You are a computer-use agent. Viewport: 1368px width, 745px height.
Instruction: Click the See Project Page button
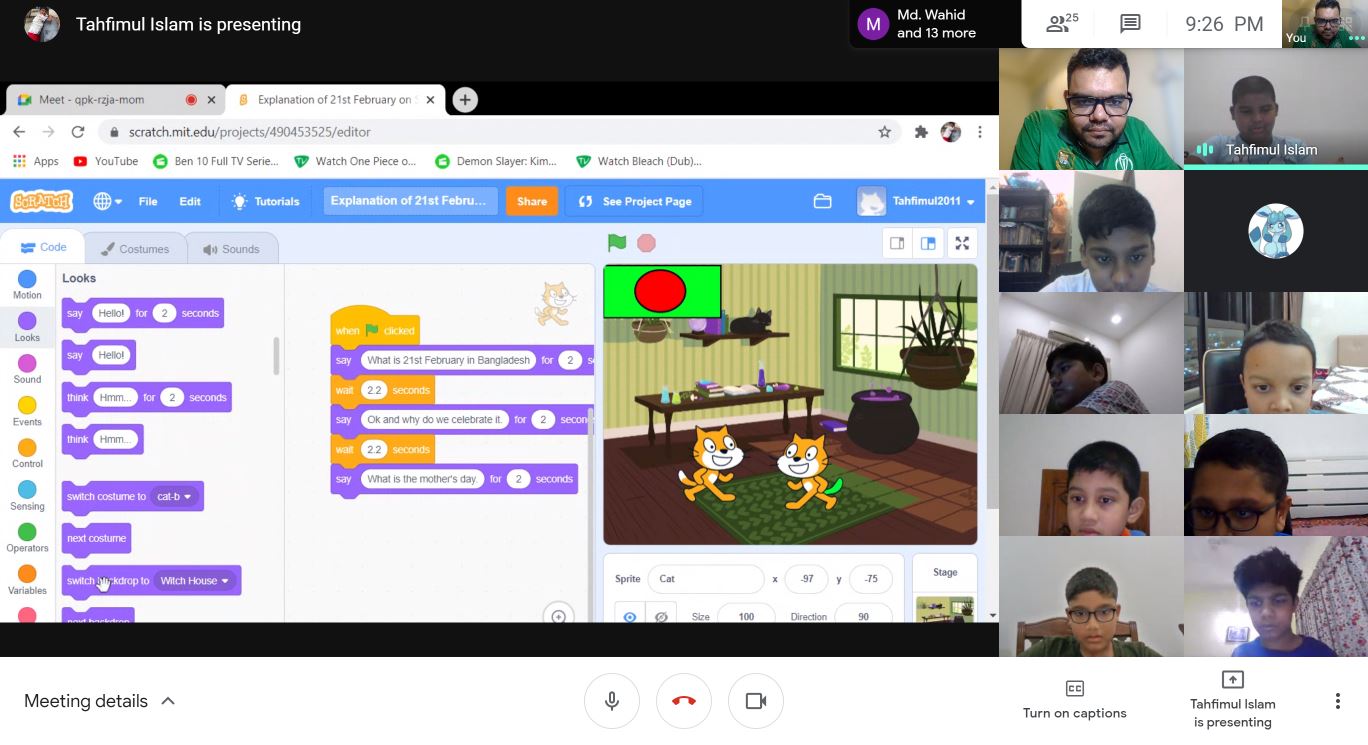click(x=635, y=201)
